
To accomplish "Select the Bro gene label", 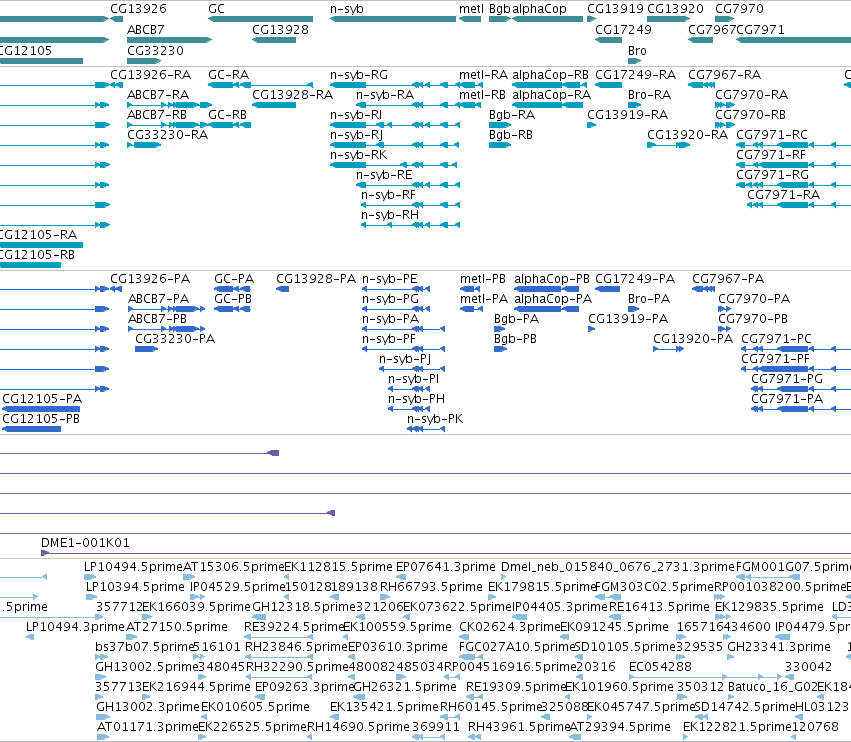I will pyautogui.click(x=637, y=50).
